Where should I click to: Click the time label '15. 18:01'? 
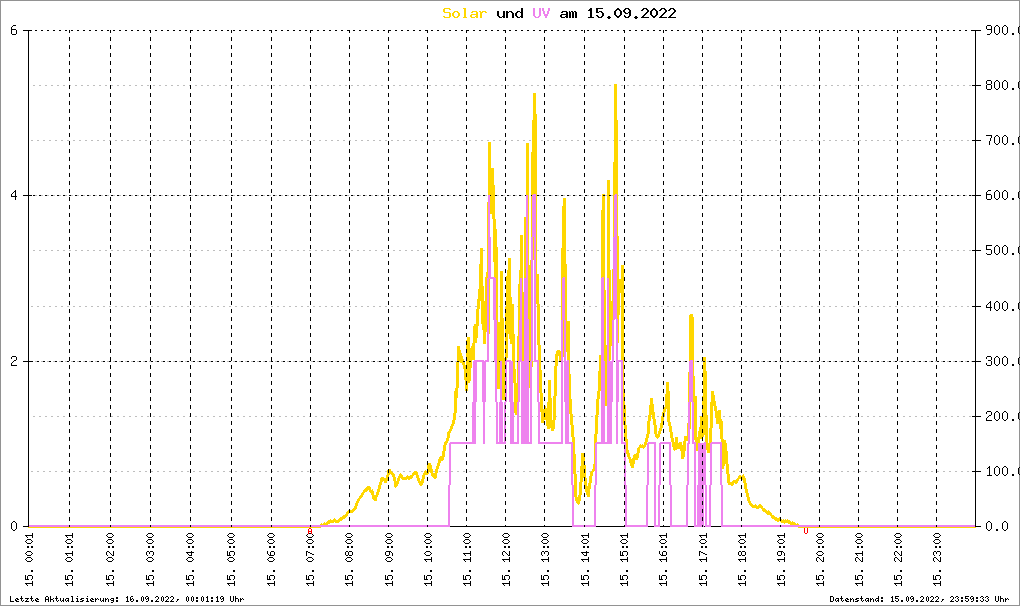coord(742,560)
